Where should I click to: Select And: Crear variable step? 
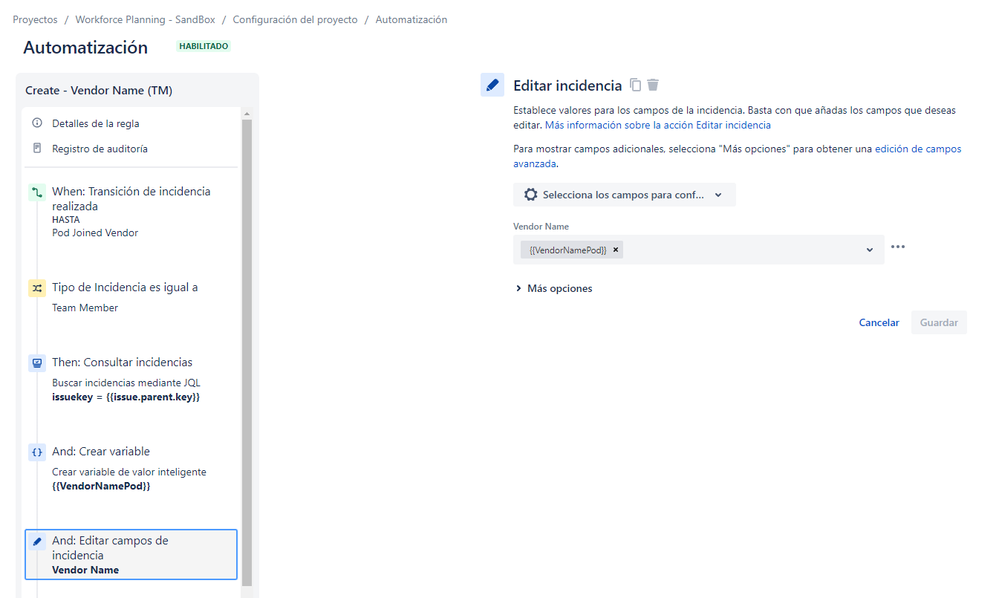[x=131, y=468]
